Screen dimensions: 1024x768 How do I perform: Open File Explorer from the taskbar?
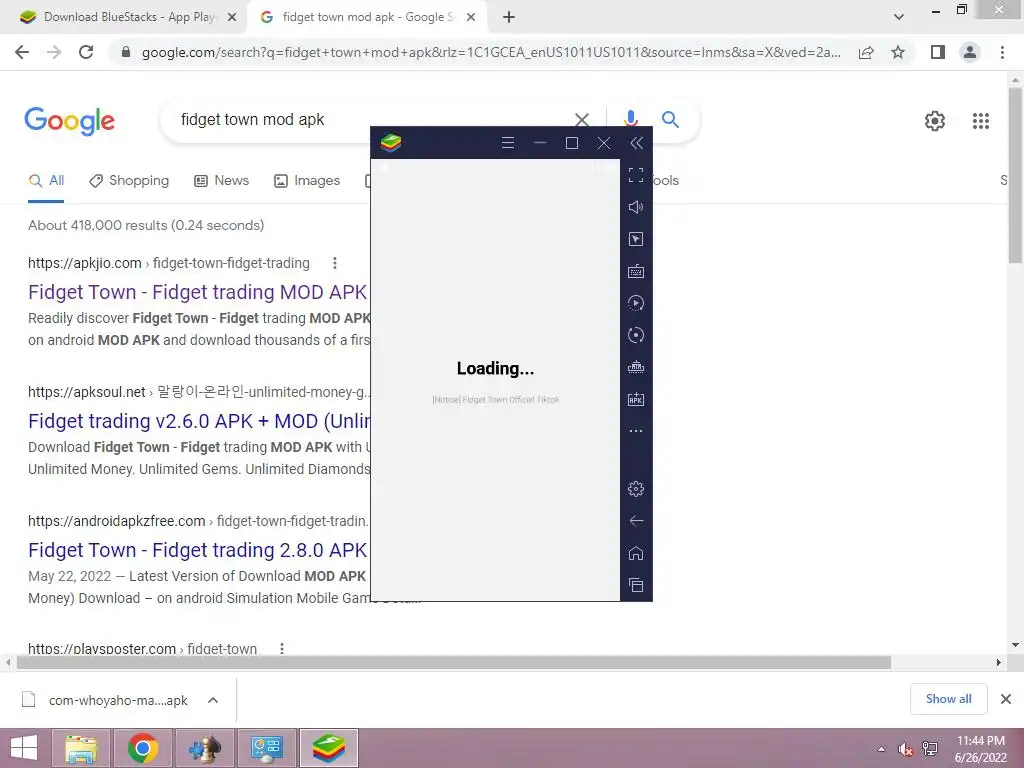click(81, 748)
